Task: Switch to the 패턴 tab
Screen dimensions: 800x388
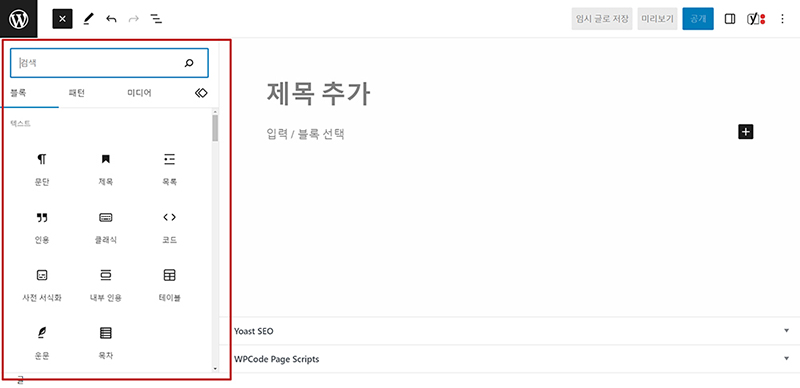Action: pos(77,93)
